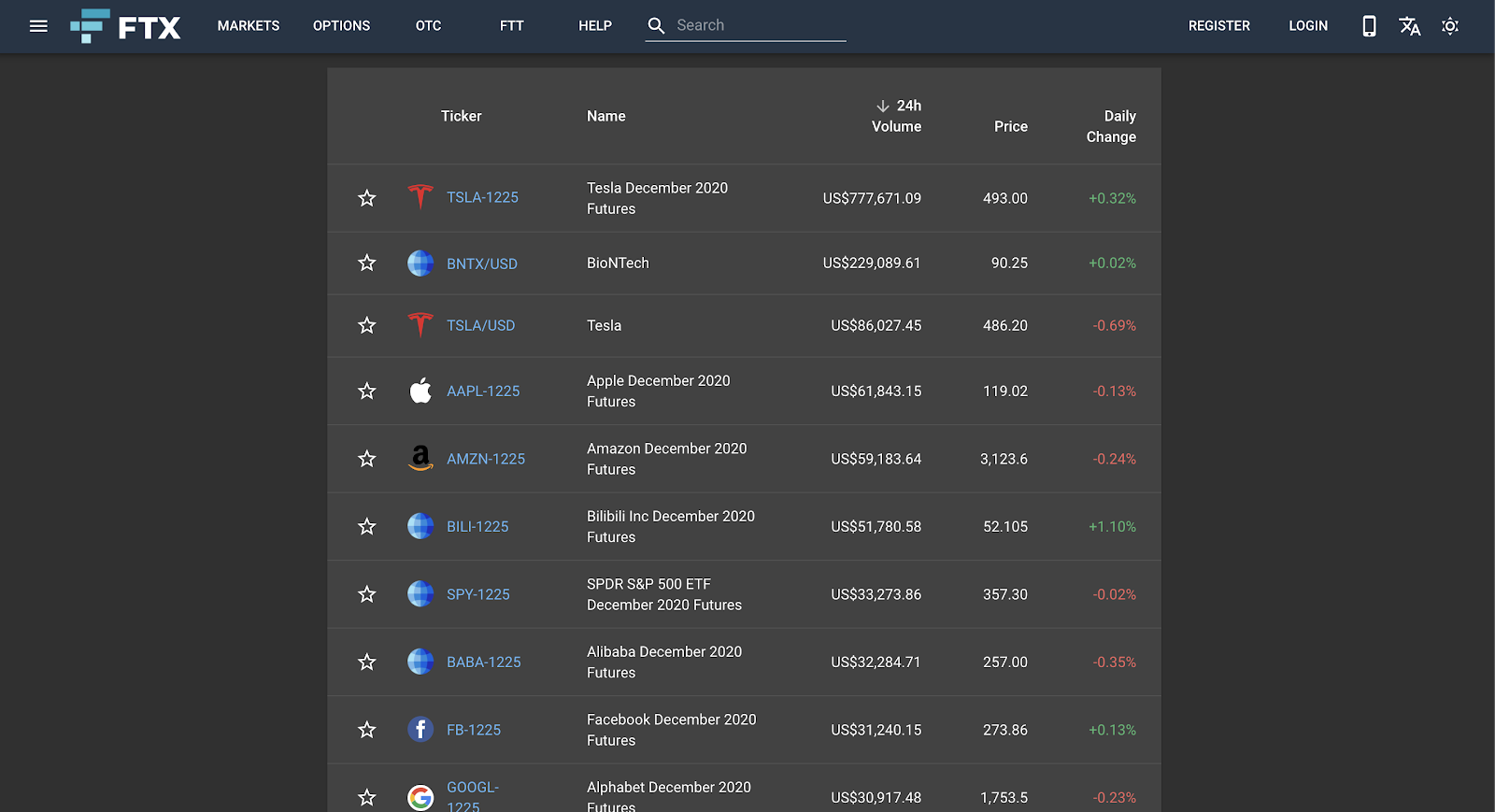Open the OPTIONS menu item
The image size is (1495, 812).
click(x=342, y=26)
